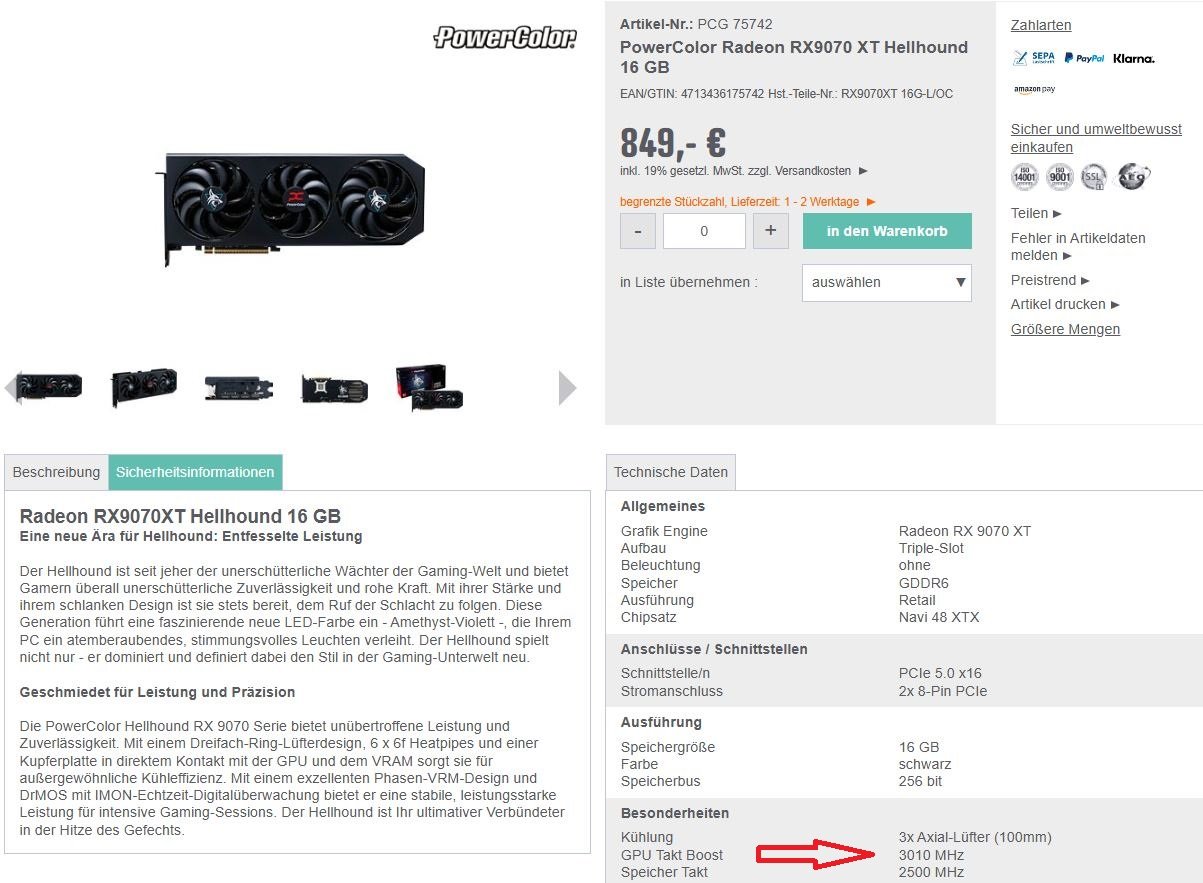Add item with 'in den Warenkorb' button
This screenshot has width=1203, height=883.
click(x=887, y=231)
